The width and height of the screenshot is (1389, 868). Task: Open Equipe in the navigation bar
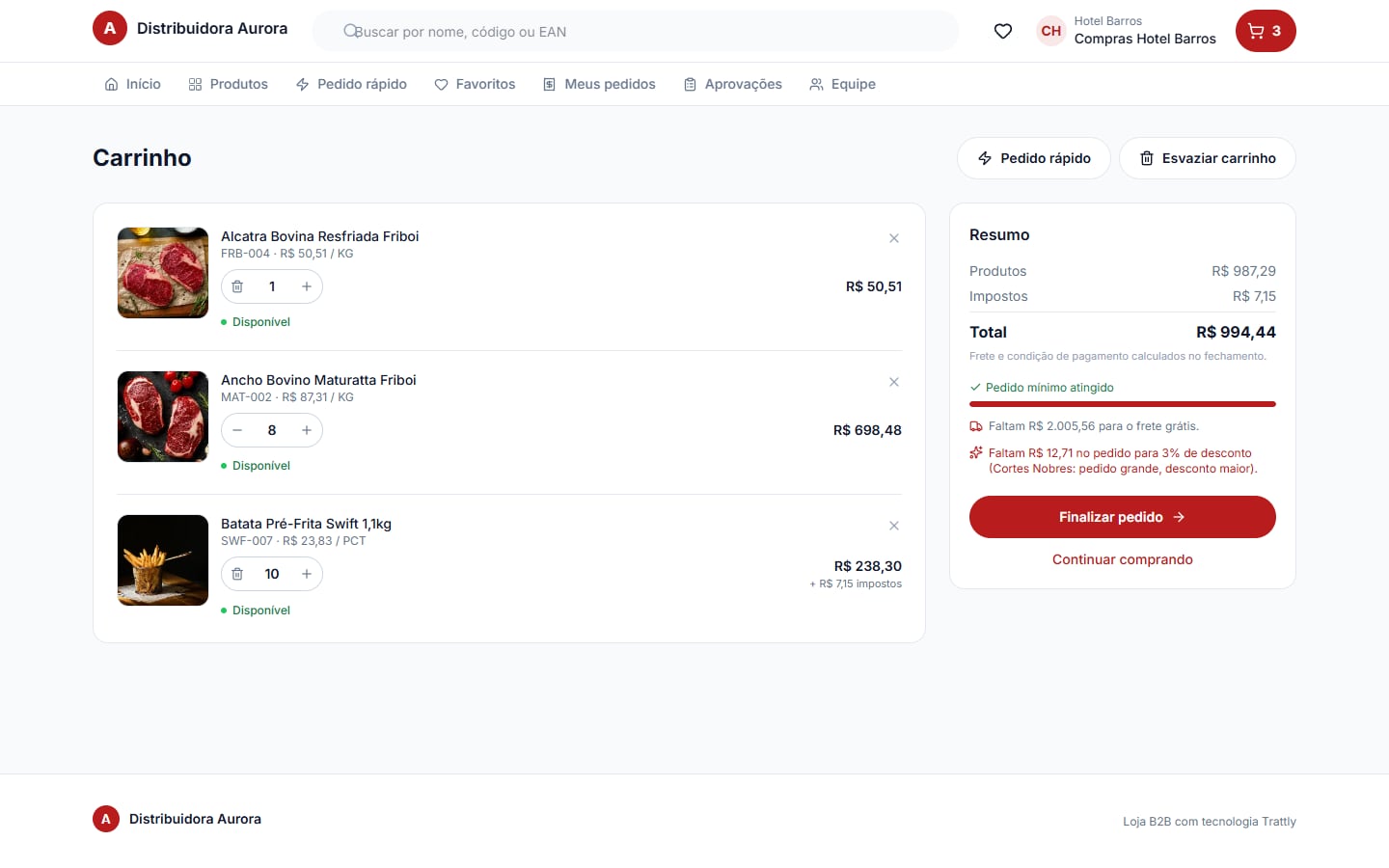pos(843,84)
